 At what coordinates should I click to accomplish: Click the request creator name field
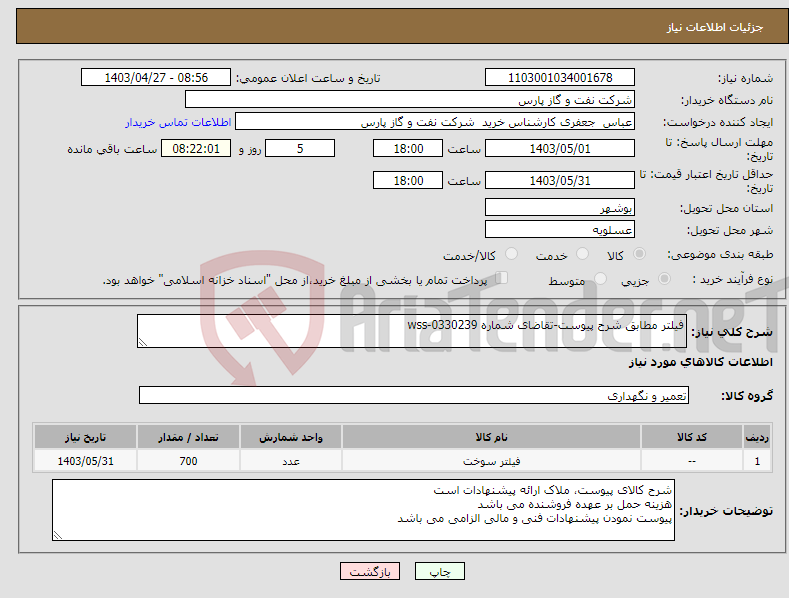pos(435,122)
